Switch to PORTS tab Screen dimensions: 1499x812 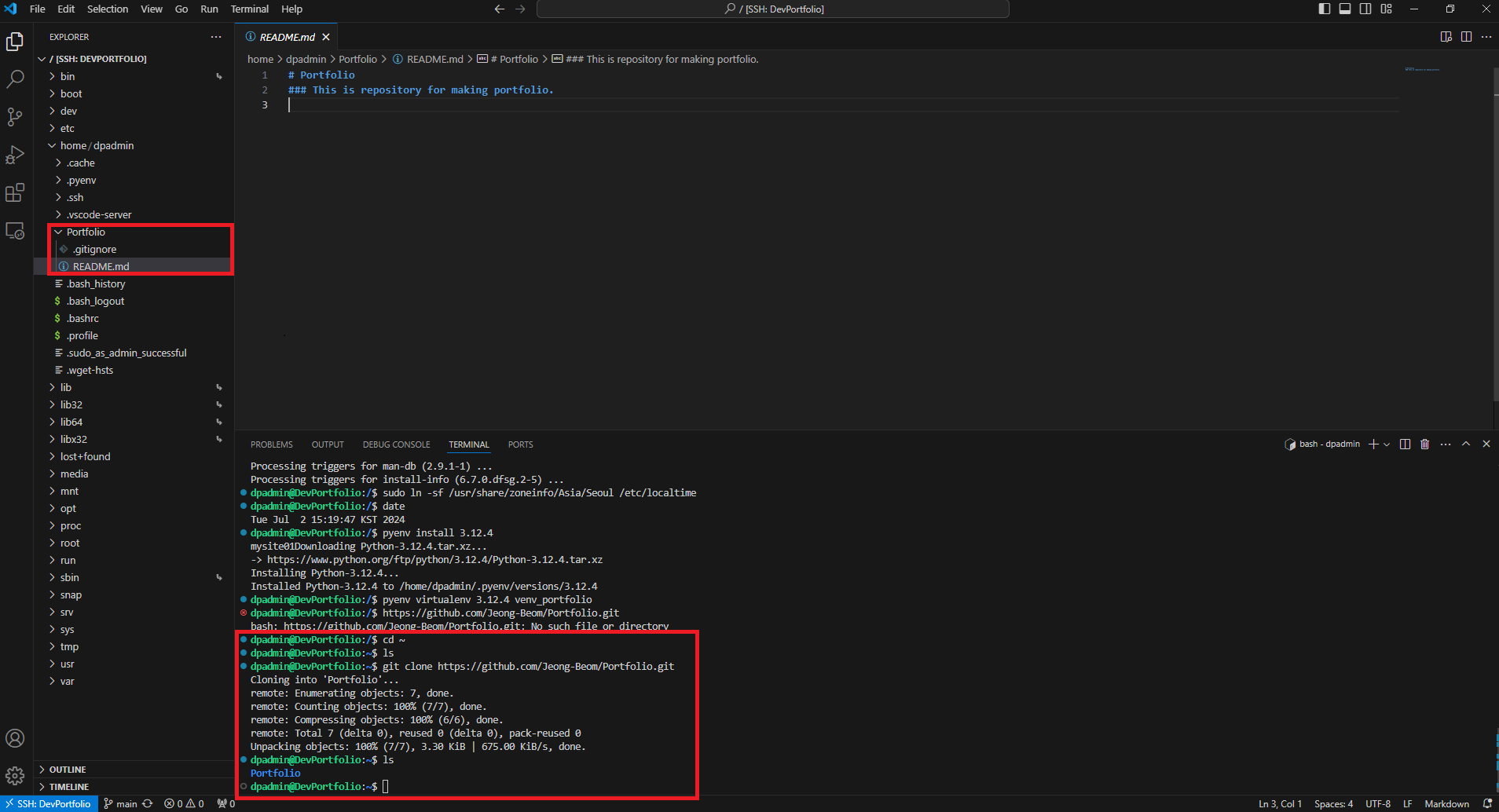click(x=521, y=444)
